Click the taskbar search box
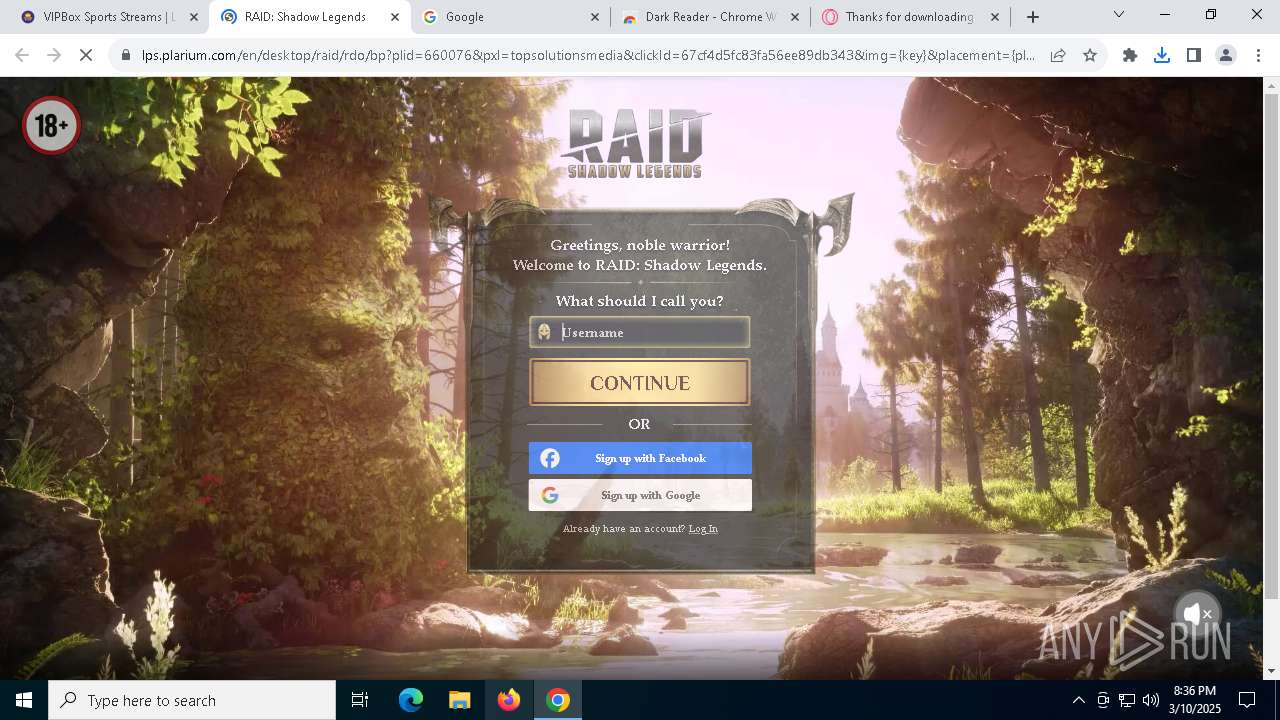The width and height of the screenshot is (1280, 720). tap(192, 700)
